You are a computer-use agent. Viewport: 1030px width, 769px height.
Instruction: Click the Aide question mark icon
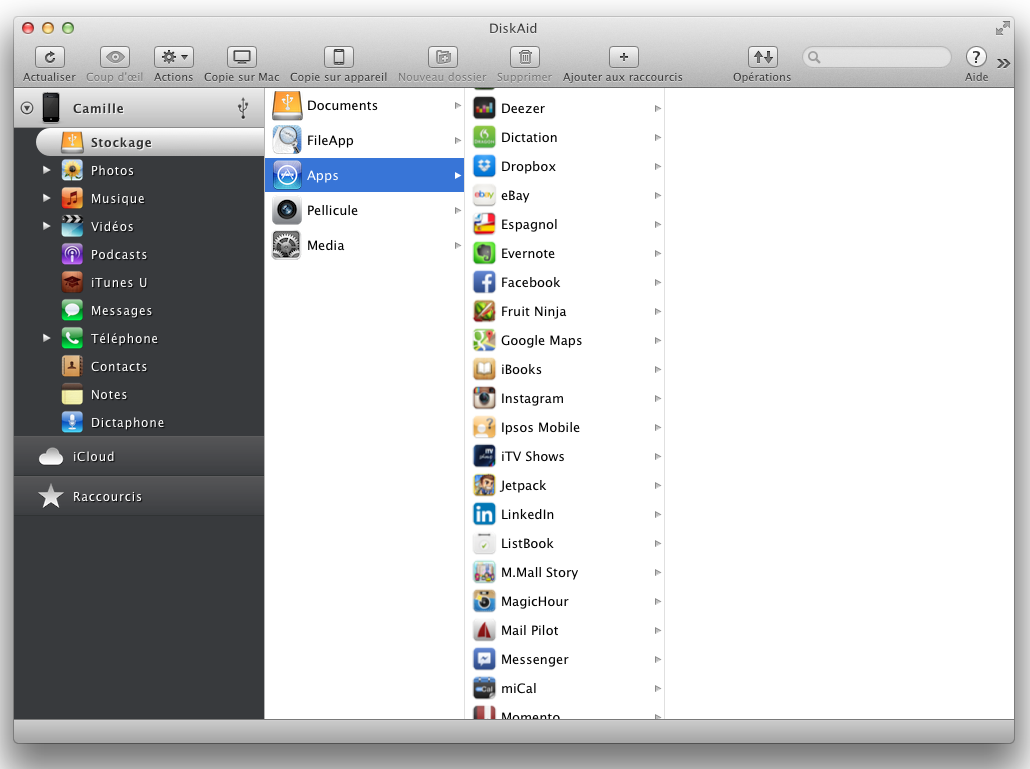[x=976, y=58]
